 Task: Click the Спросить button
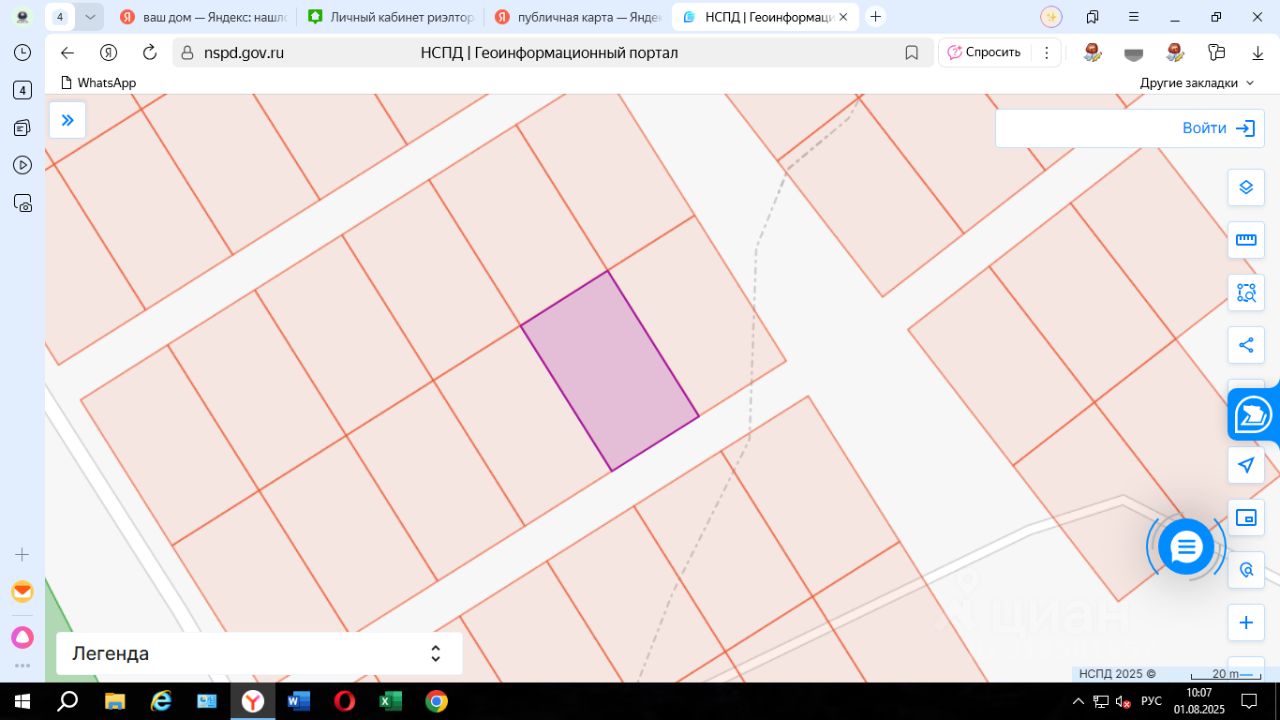tap(984, 53)
